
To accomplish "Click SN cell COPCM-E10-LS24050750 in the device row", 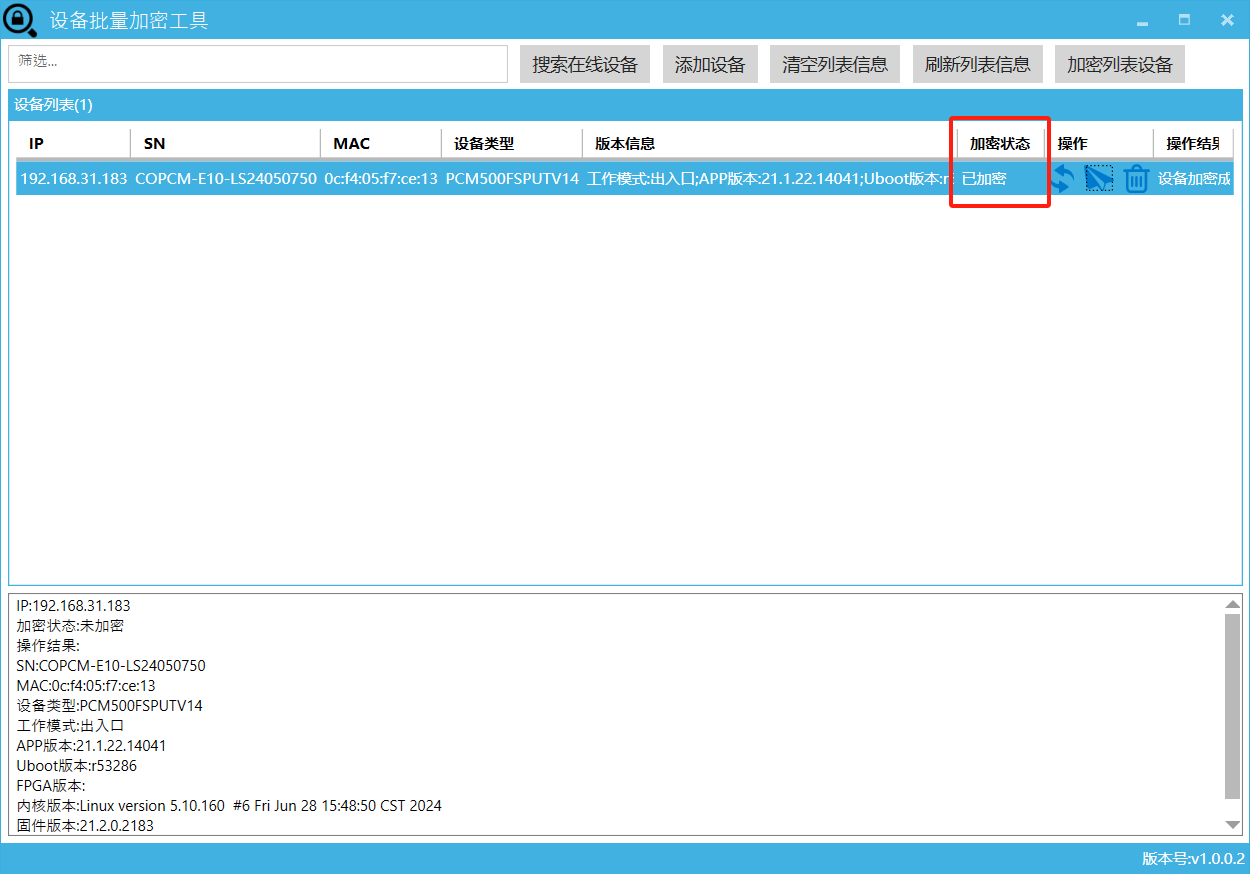I will pos(226,179).
